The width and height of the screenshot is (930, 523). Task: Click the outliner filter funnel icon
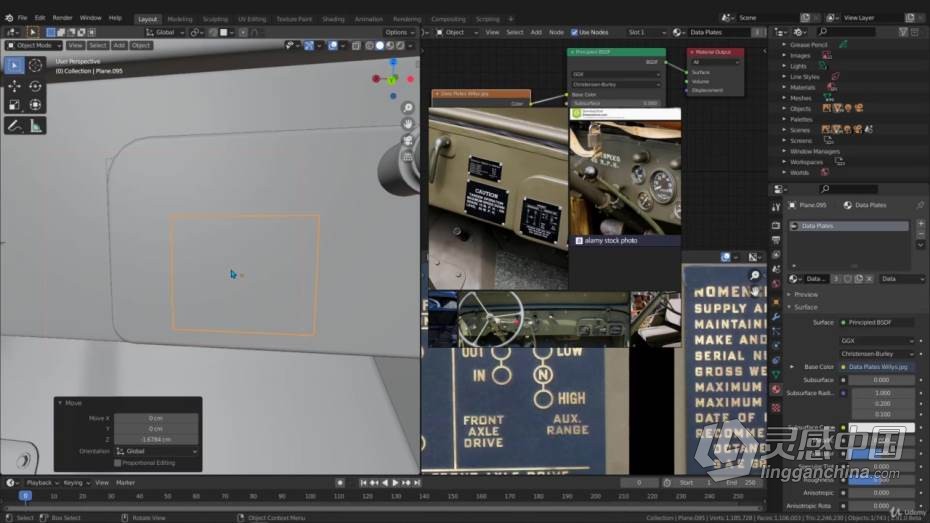(x=903, y=32)
